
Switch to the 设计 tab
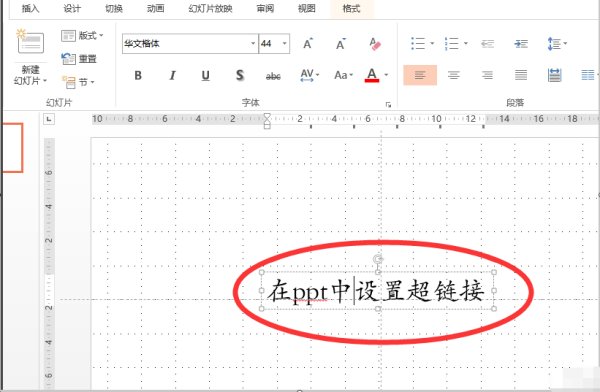click(x=72, y=8)
